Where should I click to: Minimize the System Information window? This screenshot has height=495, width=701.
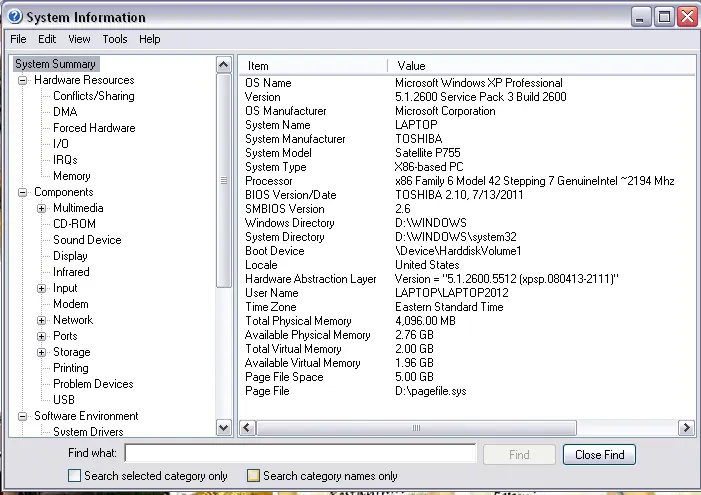click(641, 17)
